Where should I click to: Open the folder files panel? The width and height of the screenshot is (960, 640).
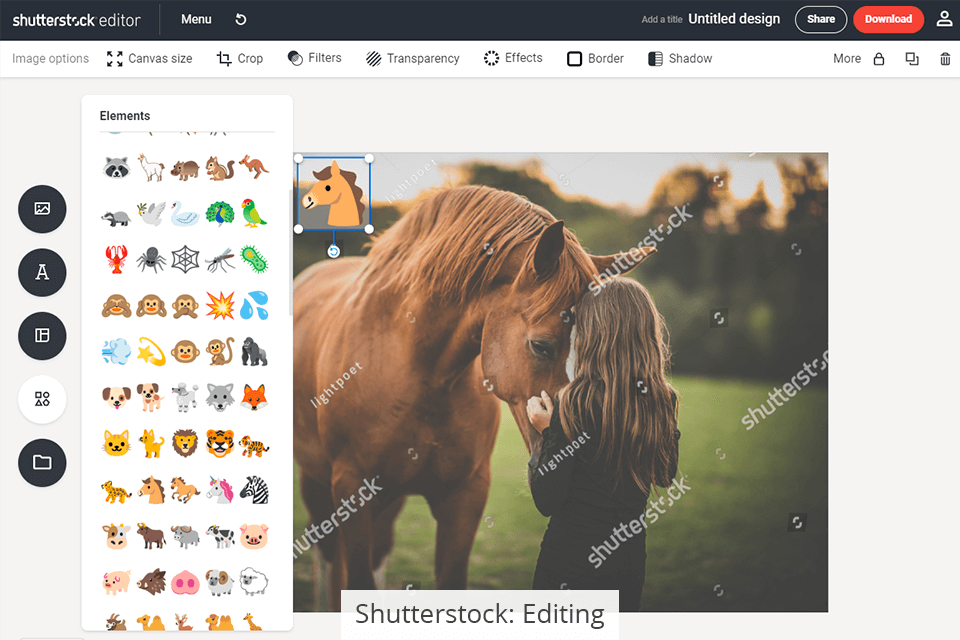click(x=42, y=462)
